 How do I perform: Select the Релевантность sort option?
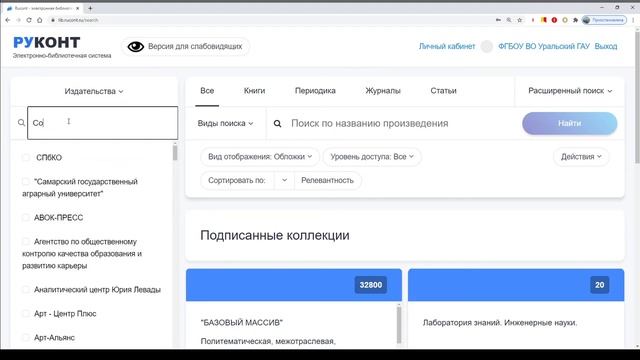(x=327, y=180)
